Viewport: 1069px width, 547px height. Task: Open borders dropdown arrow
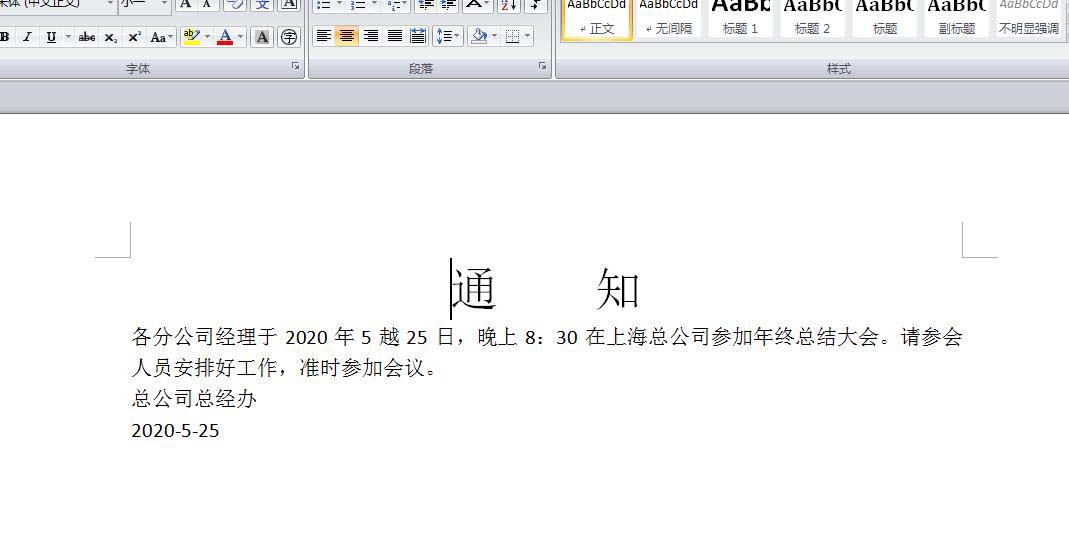point(528,35)
